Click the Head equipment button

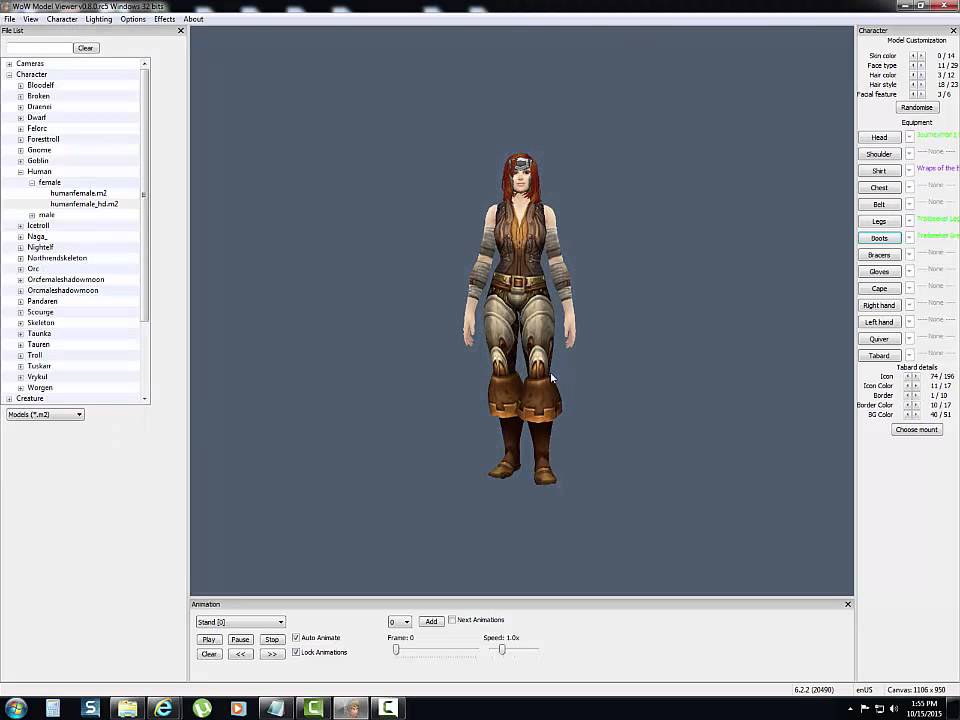click(879, 137)
